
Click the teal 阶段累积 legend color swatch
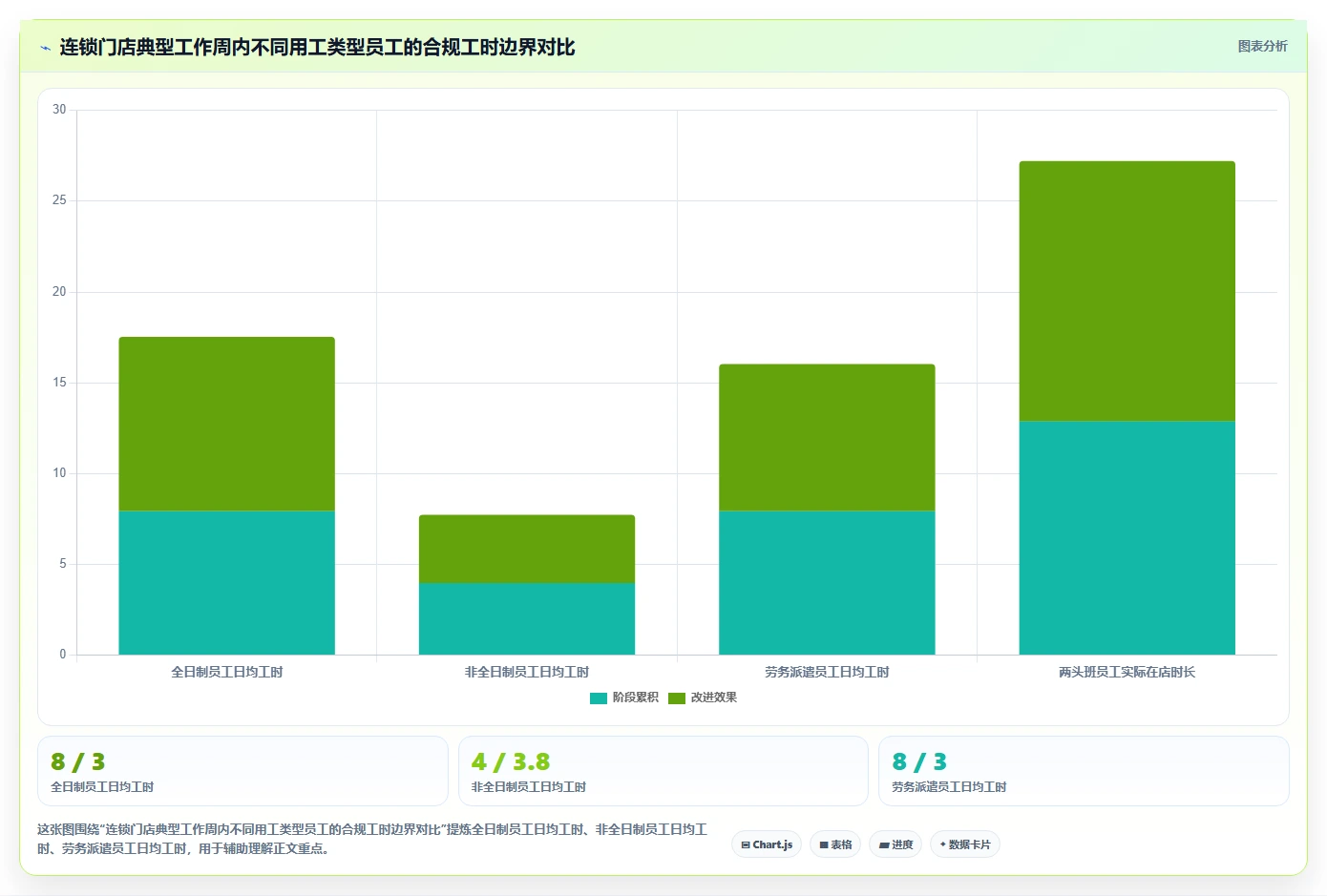[599, 698]
